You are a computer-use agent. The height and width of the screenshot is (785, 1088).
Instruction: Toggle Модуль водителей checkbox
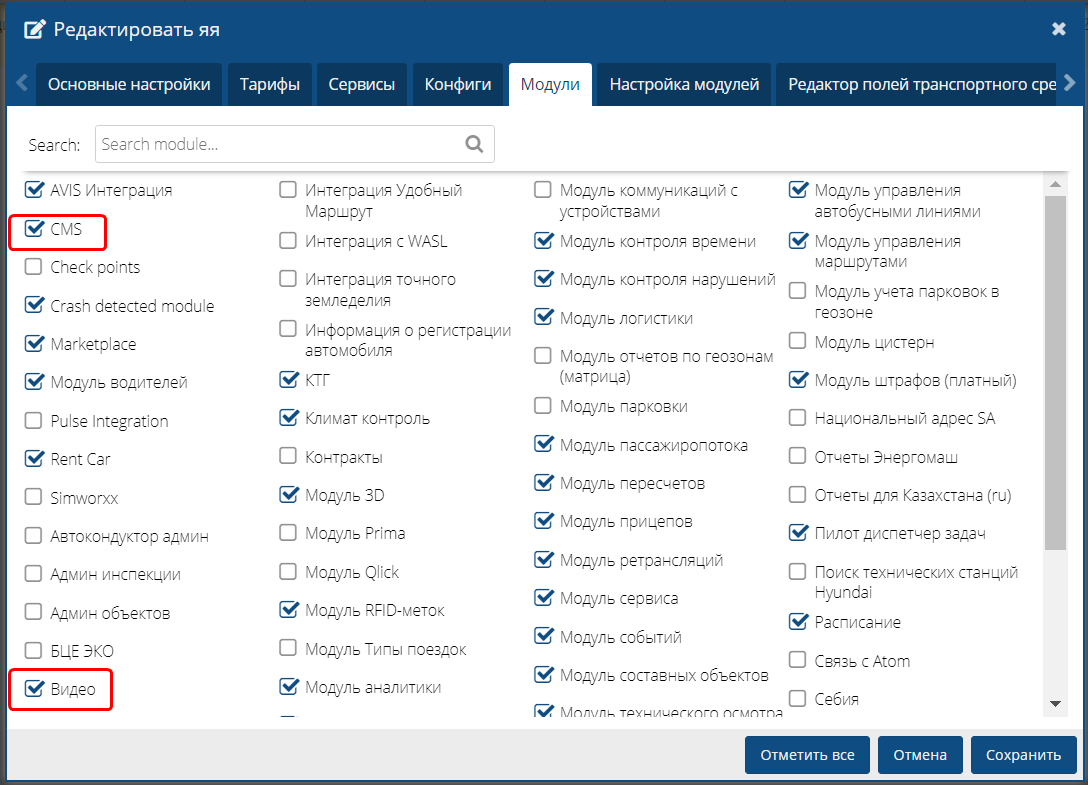pyautogui.click(x=34, y=382)
